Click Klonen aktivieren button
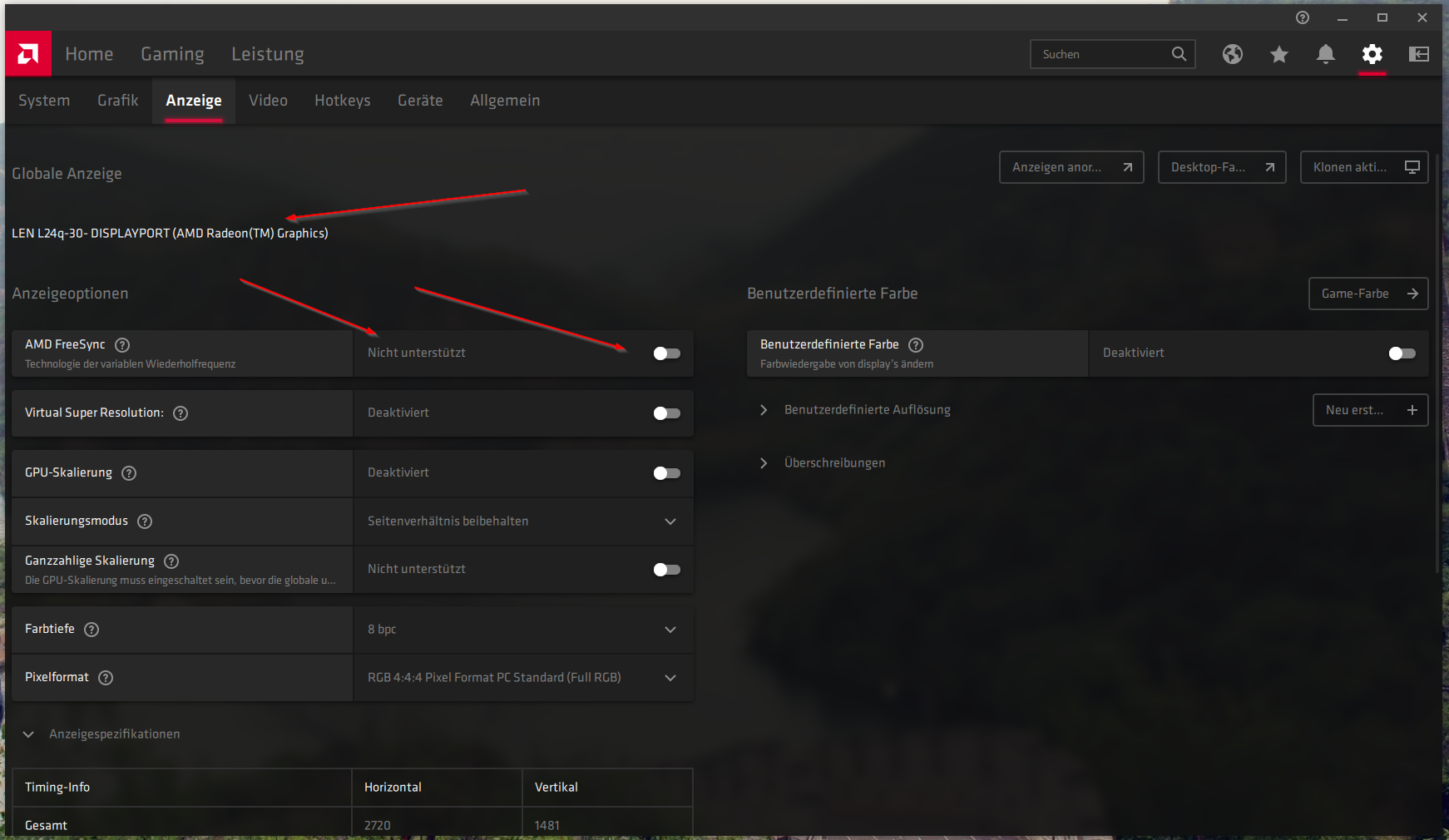1449x840 pixels. (1364, 167)
